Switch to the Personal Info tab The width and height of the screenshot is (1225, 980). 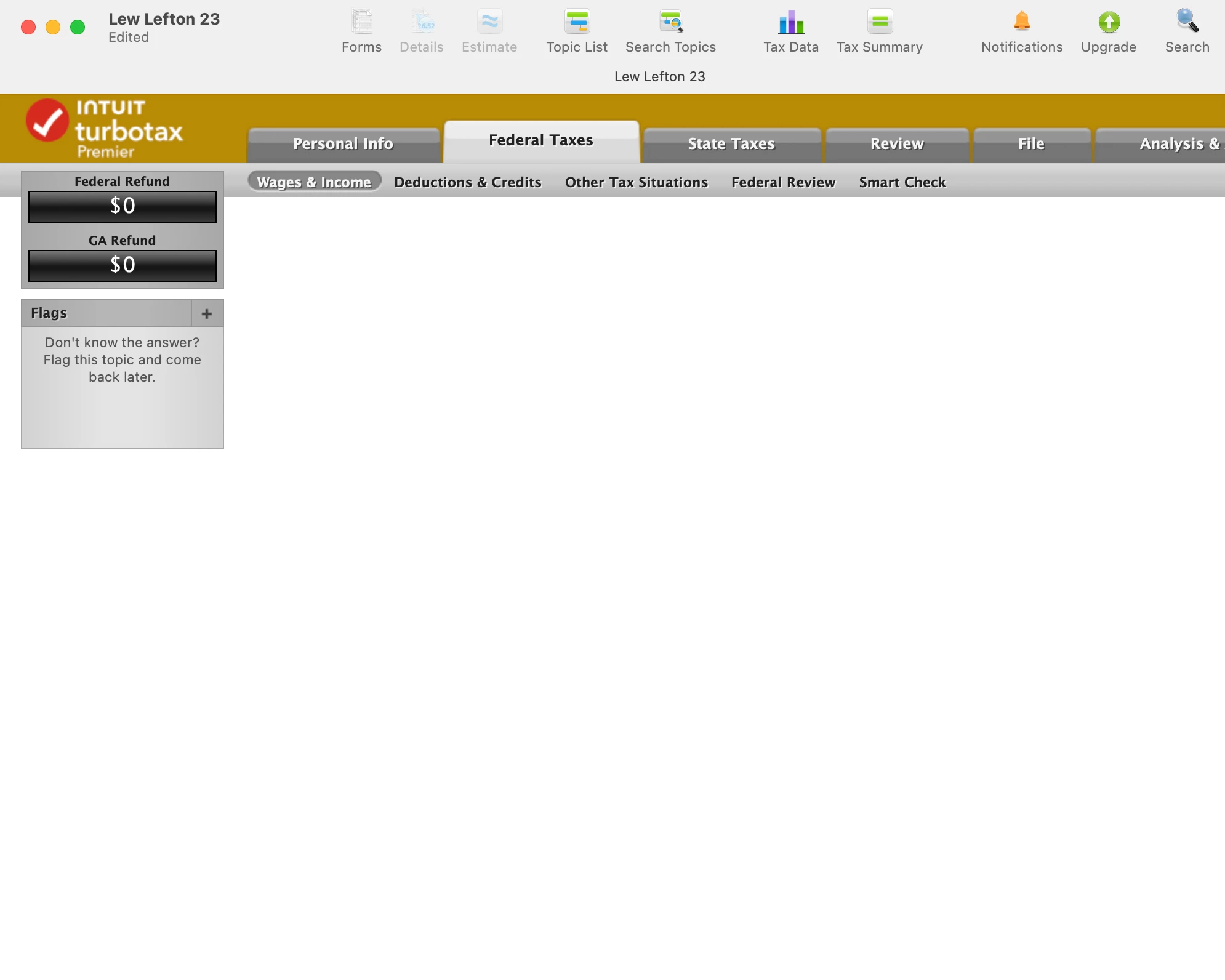click(x=343, y=144)
